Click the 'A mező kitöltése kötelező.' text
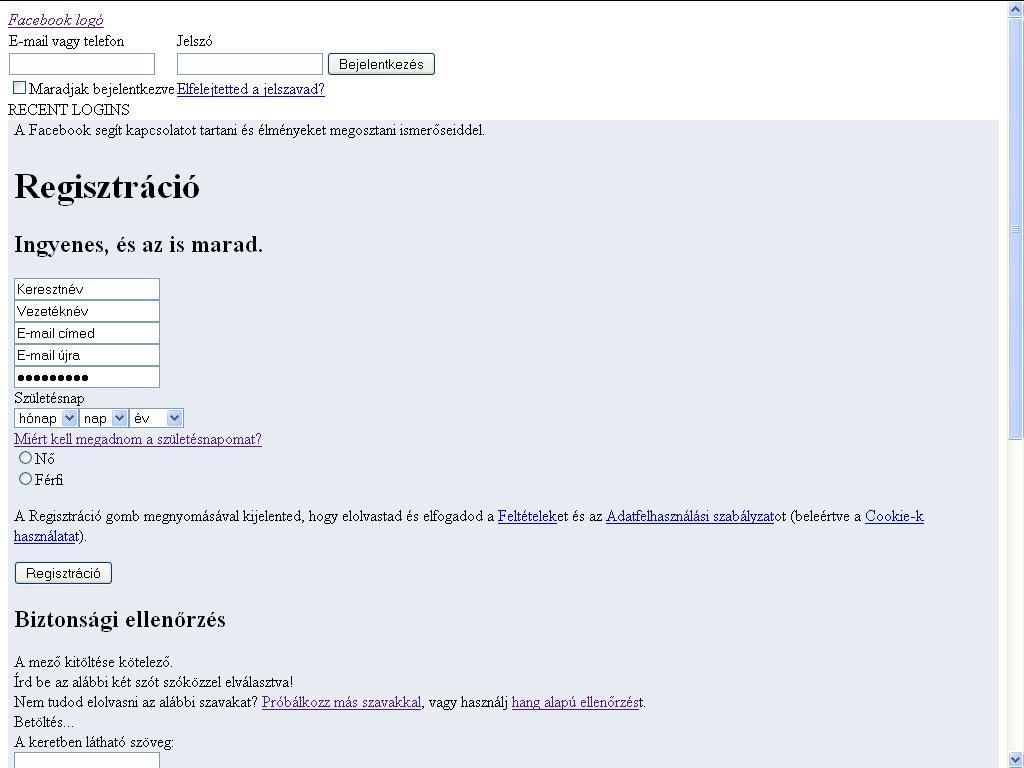The image size is (1024, 768). tap(93, 662)
